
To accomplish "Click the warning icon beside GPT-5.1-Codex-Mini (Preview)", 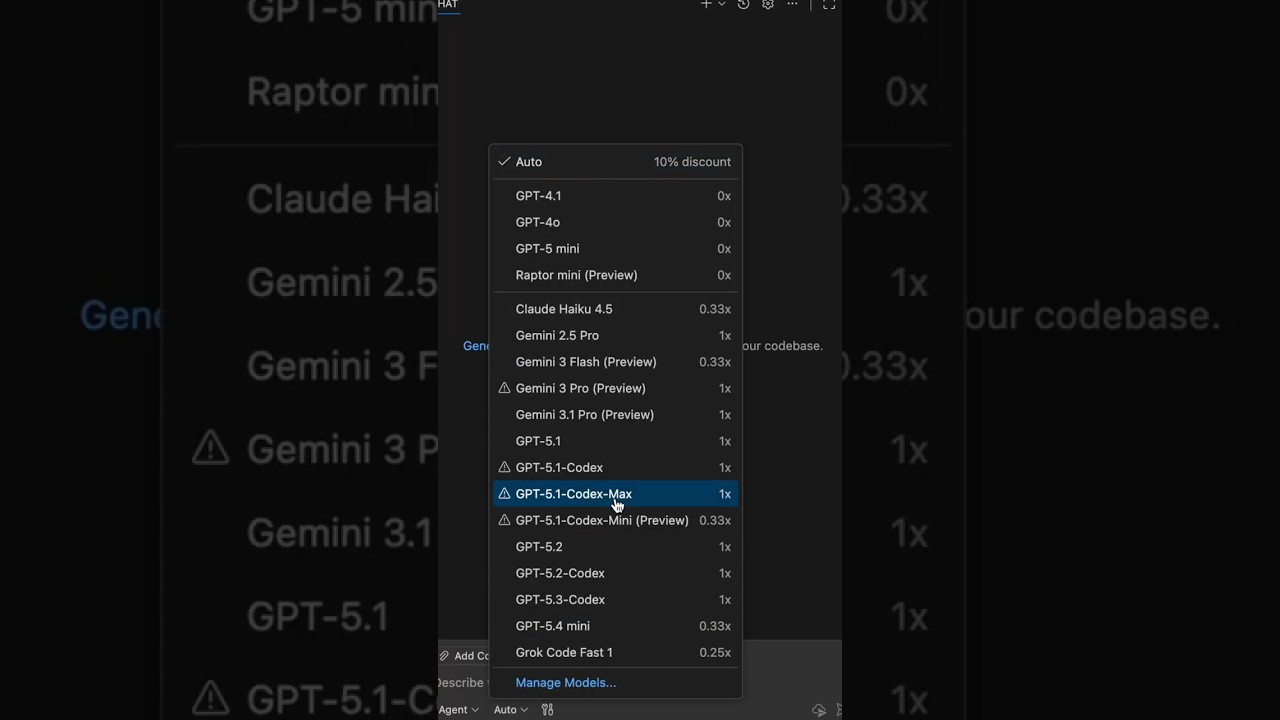I will click(x=504, y=520).
